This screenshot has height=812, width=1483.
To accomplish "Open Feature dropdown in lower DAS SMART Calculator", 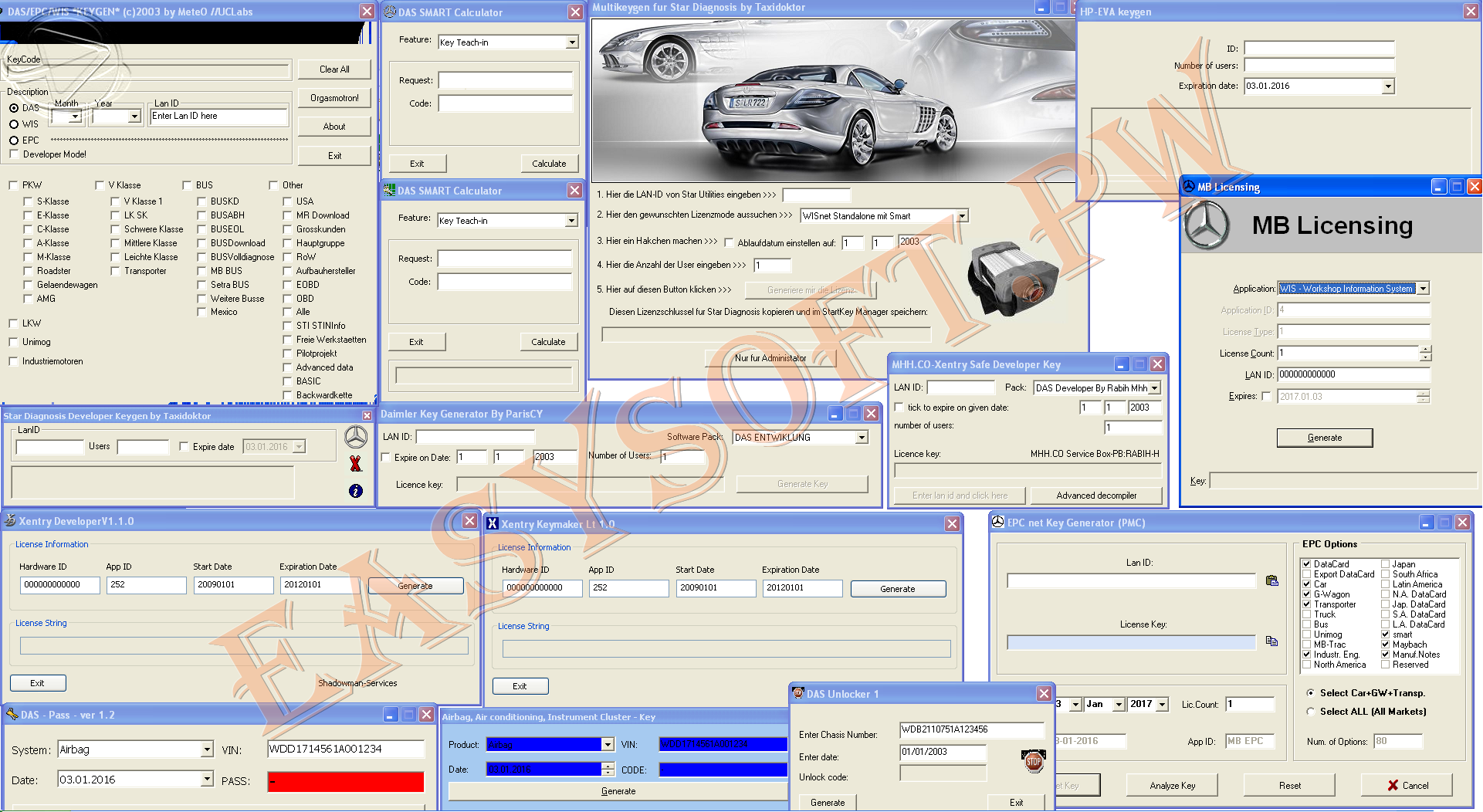I will tap(571, 221).
